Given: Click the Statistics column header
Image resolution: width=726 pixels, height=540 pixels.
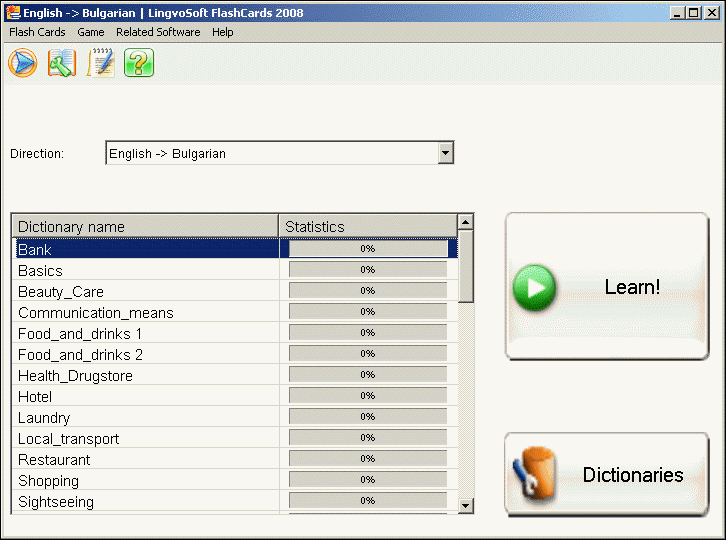Looking at the screenshot, I should tap(368, 226).
